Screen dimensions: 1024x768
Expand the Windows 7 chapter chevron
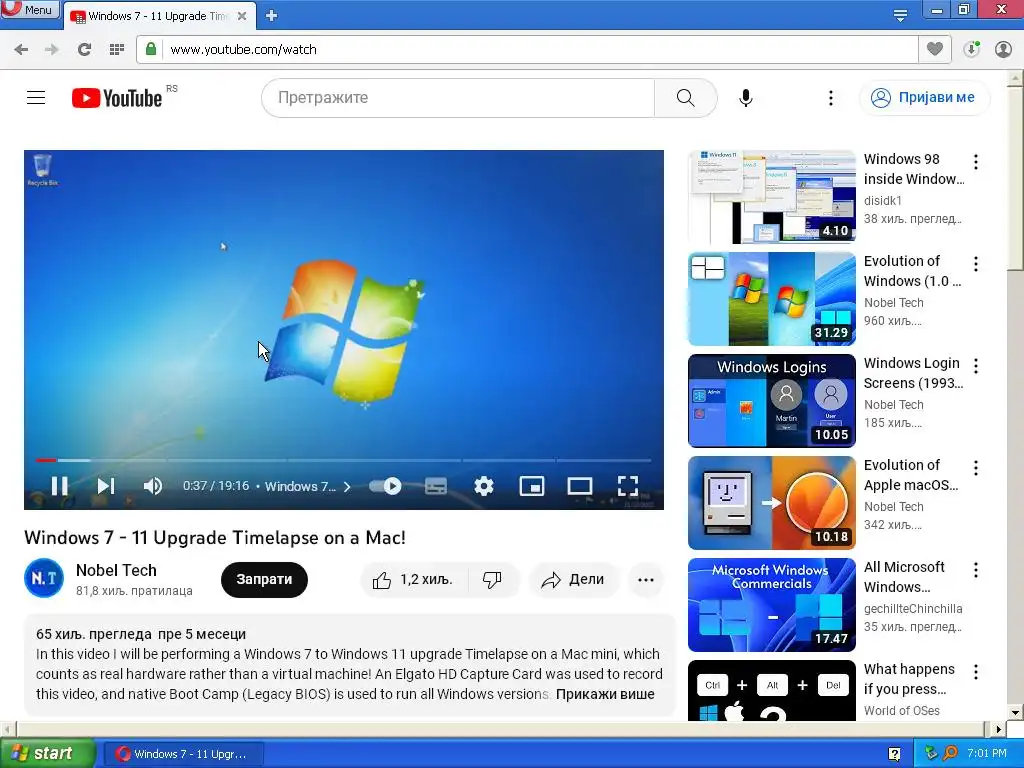point(347,487)
